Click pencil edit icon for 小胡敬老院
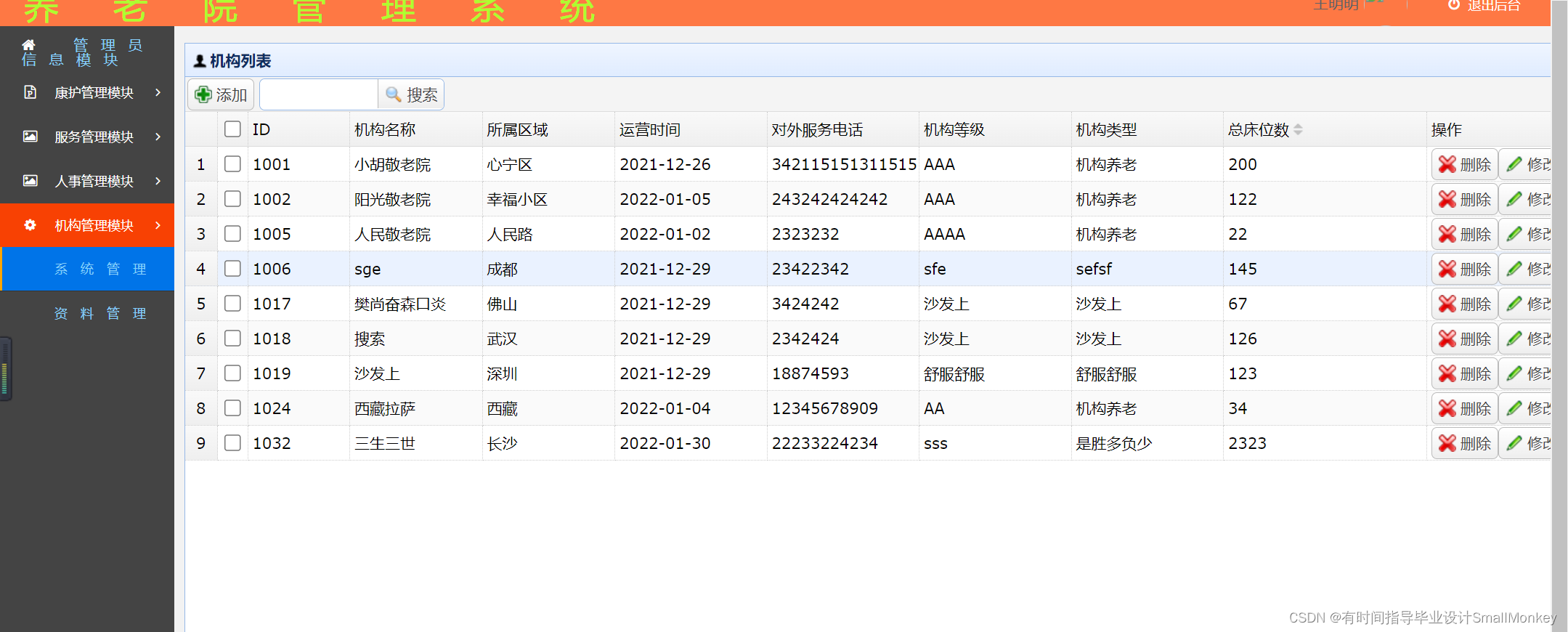The image size is (1568, 632). (x=1514, y=164)
